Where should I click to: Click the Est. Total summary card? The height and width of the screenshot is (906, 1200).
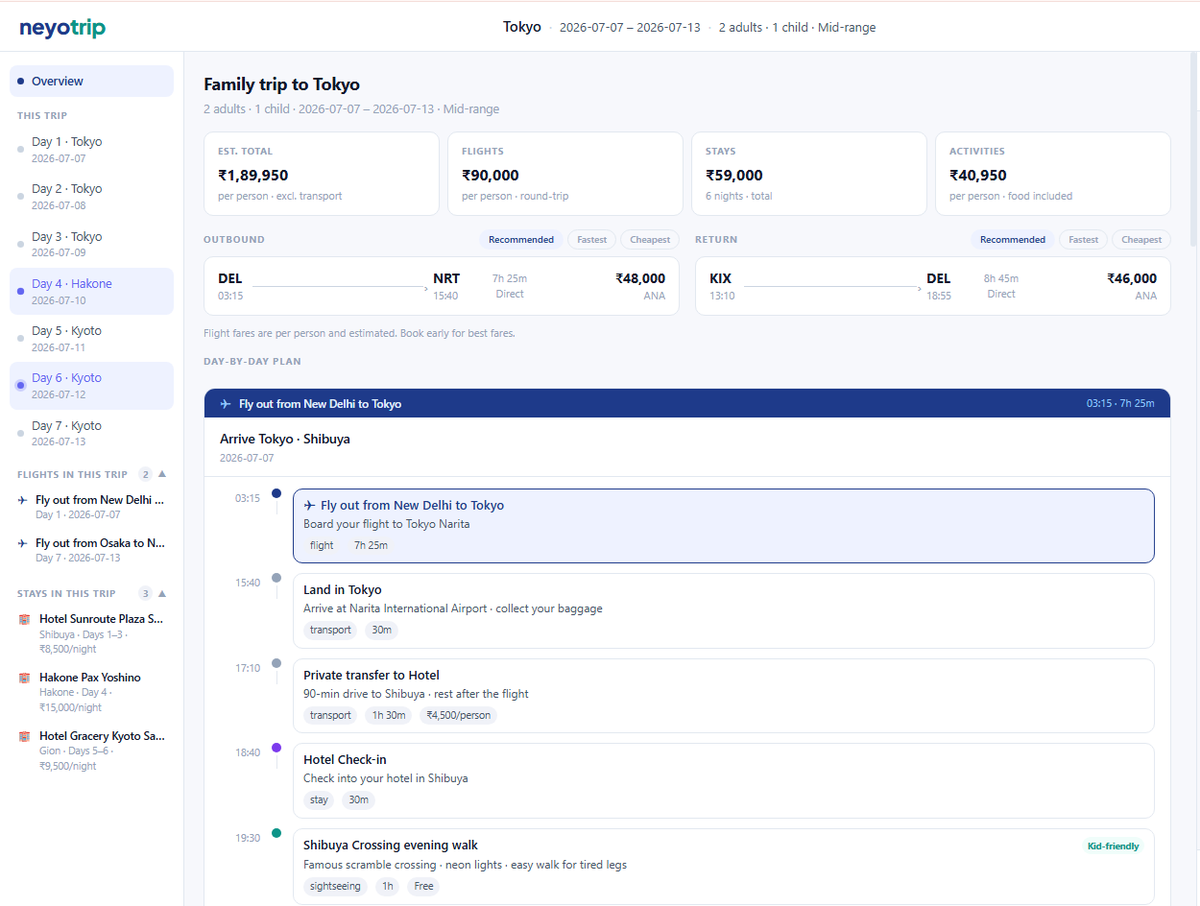coord(321,174)
